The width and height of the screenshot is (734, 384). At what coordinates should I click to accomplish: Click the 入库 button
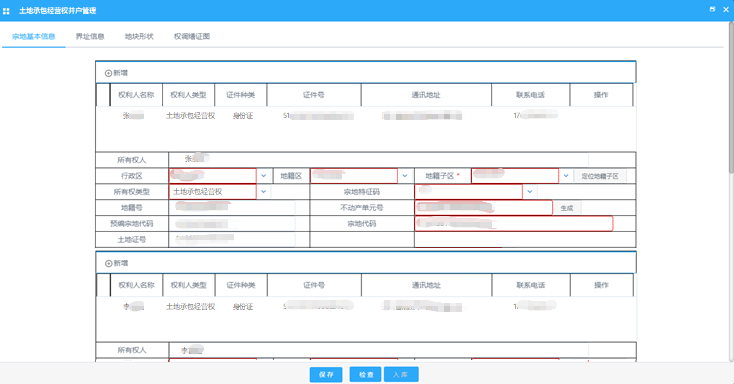[401, 374]
